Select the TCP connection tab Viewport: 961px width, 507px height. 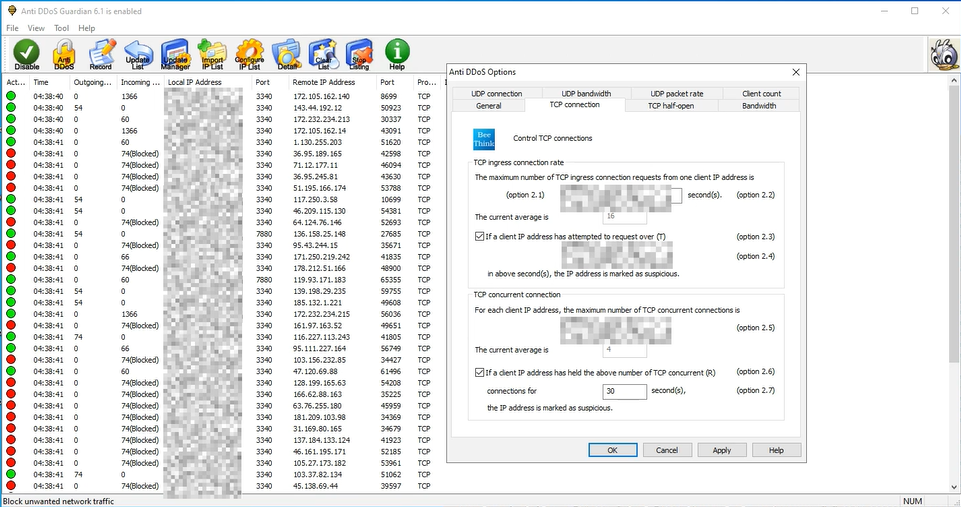click(x=574, y=105)
